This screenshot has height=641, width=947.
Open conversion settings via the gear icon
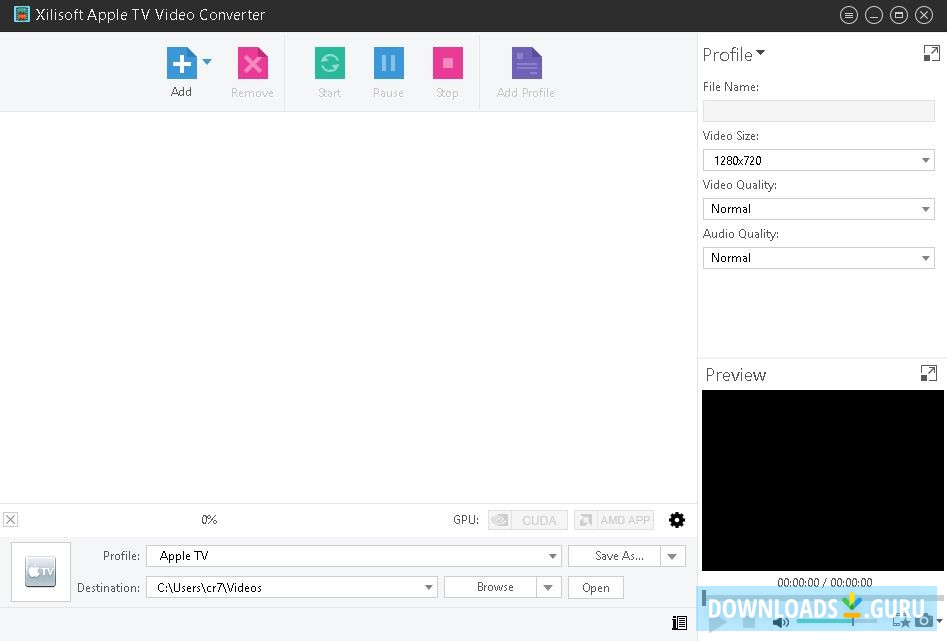click(677, 519)
